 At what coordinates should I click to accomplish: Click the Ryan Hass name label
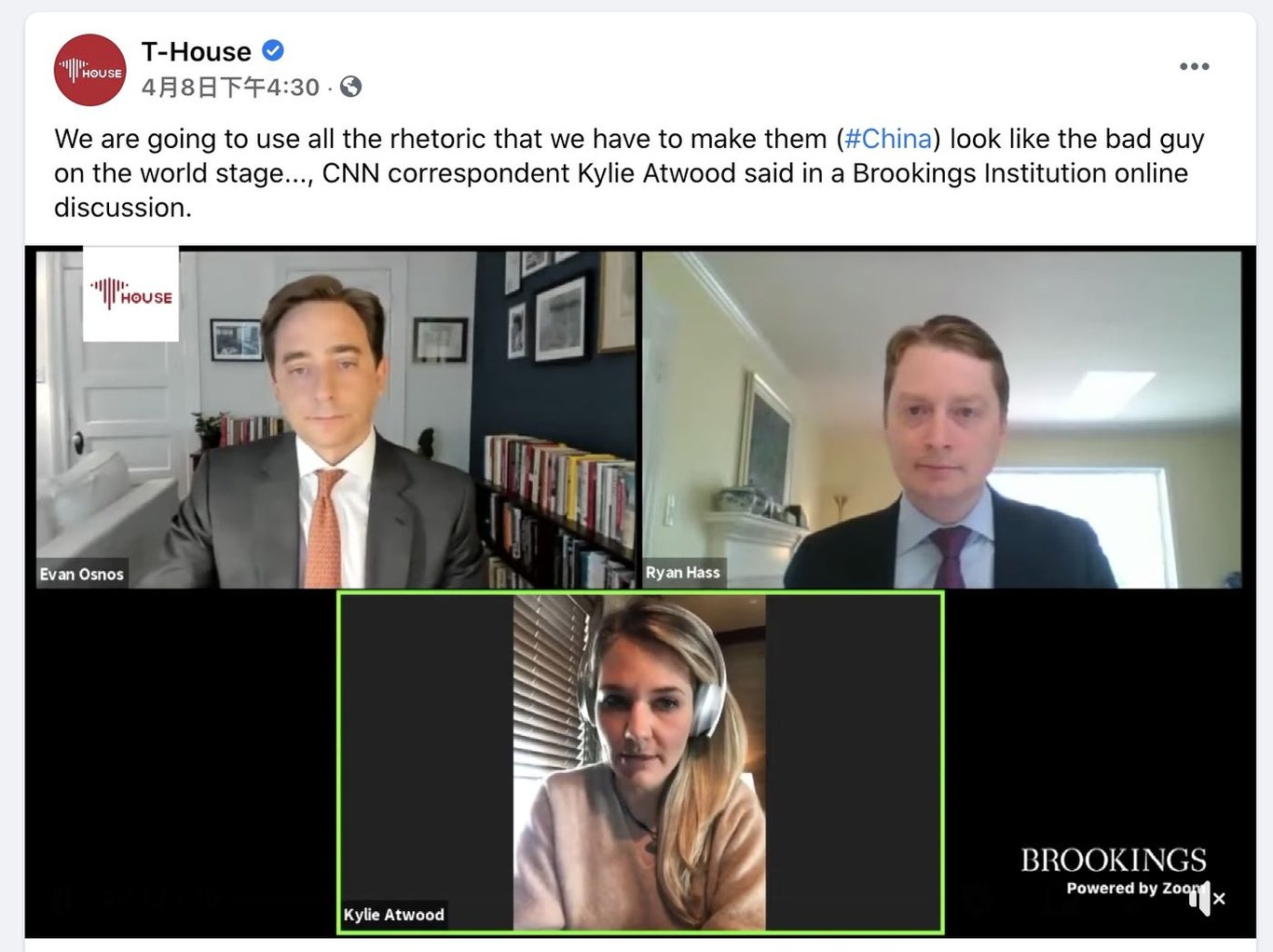683,573
